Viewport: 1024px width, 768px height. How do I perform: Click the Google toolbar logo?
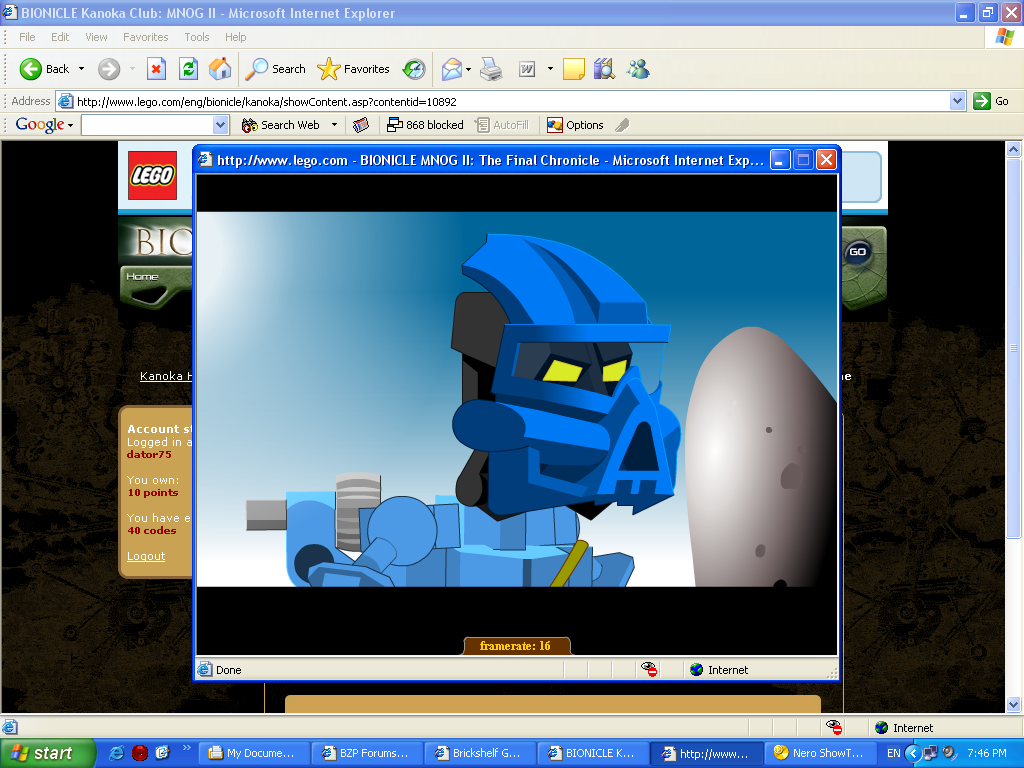[40, 124]
